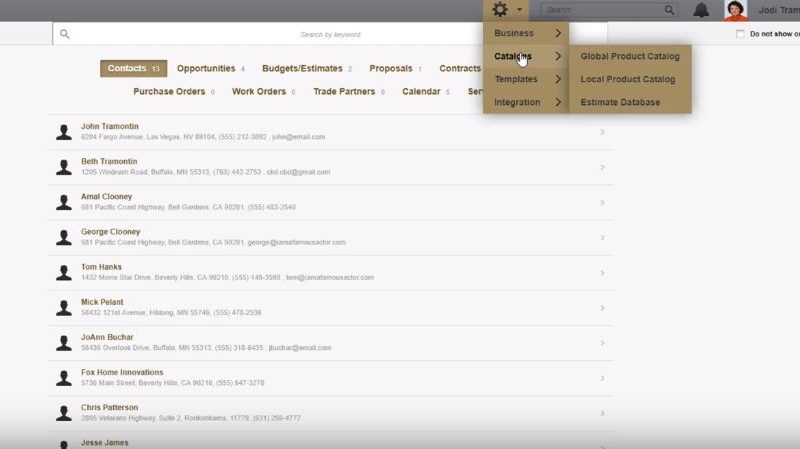Switch to the Opportunities tab
Image resolution: width=800 pixels, height=449 pixels.
[x=206, y=69]
